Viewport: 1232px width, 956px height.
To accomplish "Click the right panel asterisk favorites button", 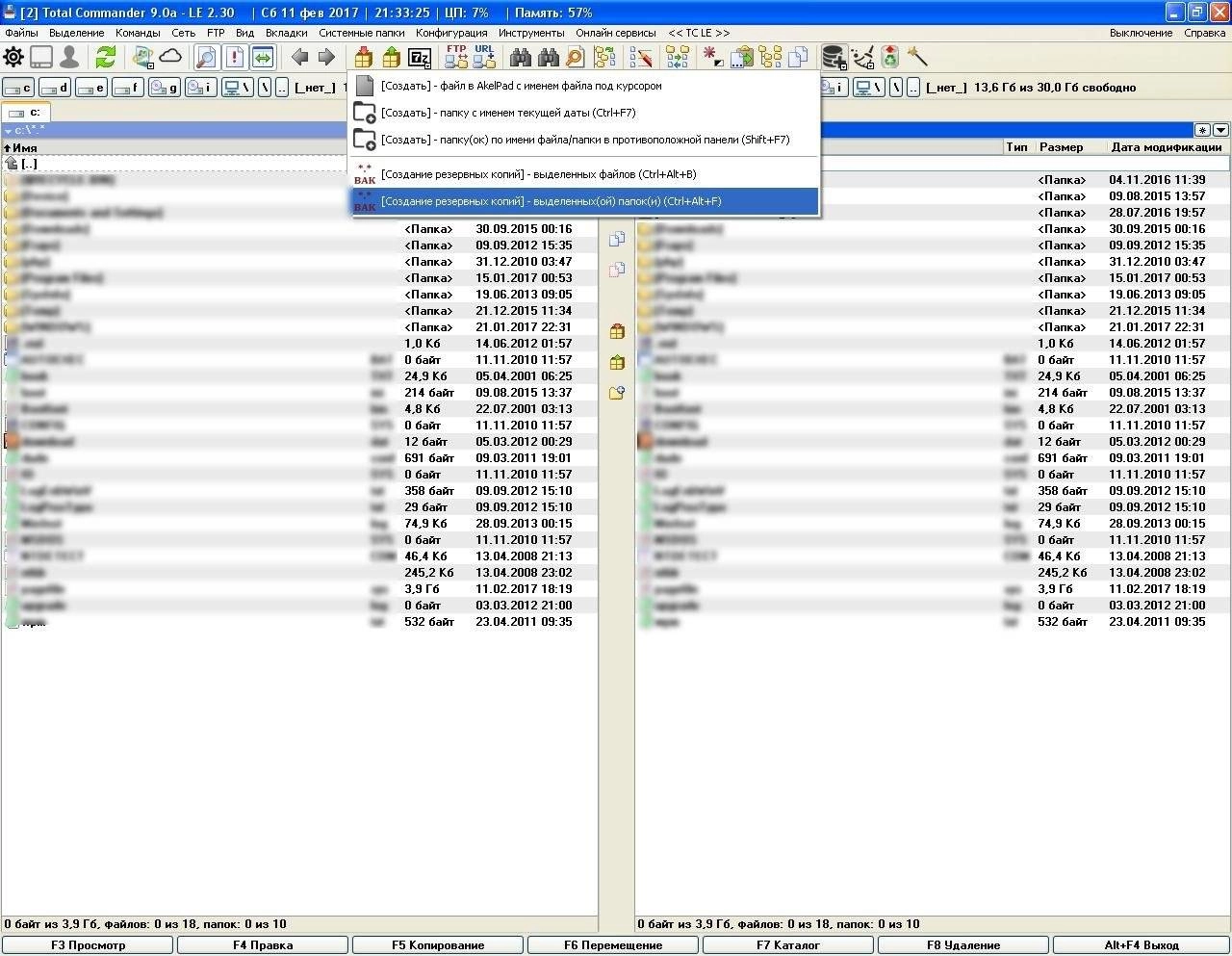I will tap(1203, 130).
